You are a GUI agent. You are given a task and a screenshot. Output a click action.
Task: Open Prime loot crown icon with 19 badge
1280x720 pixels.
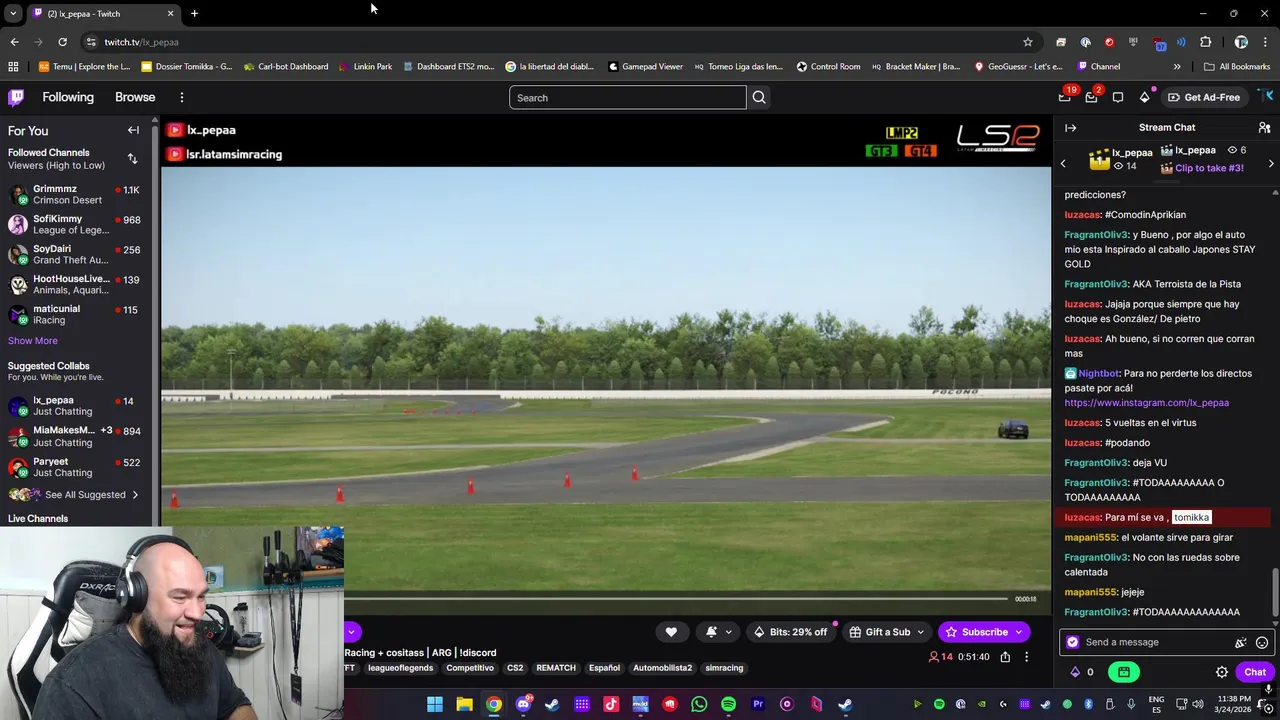click(x=1065, y=97)
